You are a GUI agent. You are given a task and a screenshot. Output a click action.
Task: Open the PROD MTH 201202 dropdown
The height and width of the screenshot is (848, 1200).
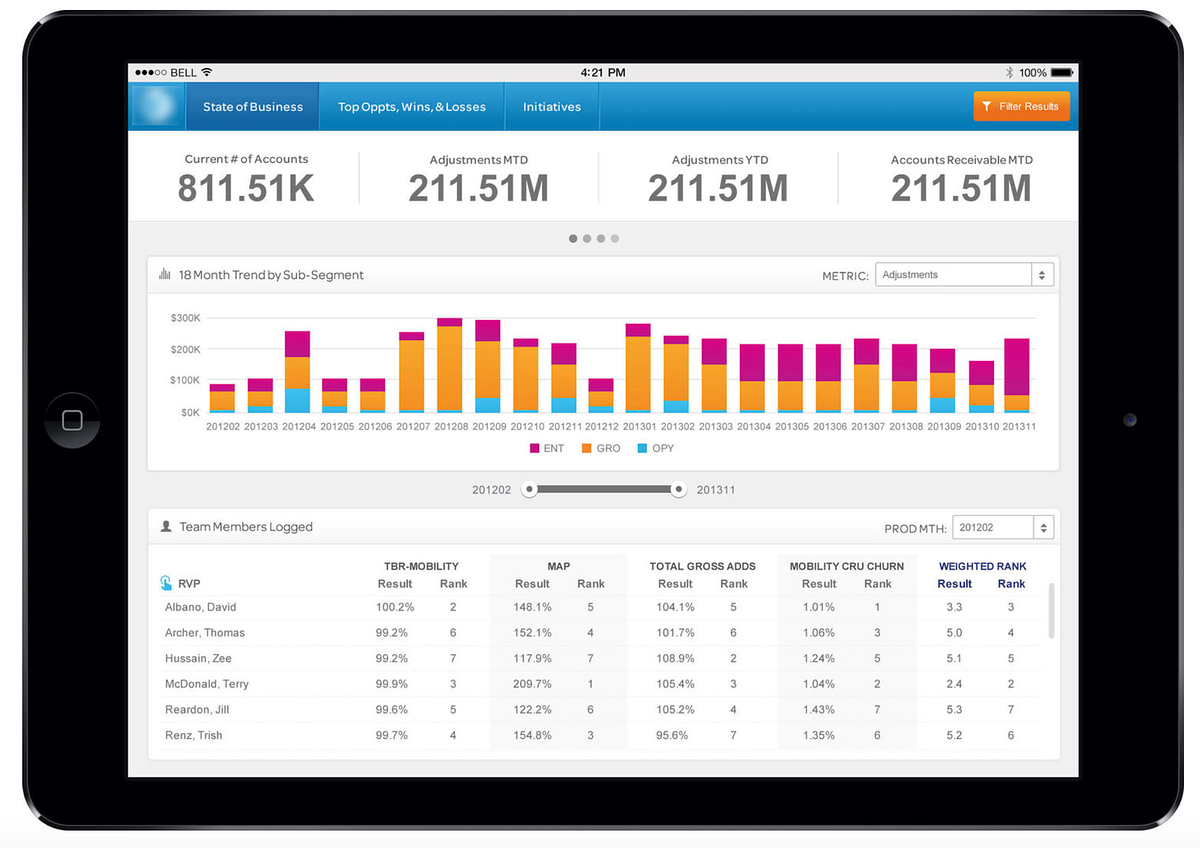(1002, 527)
